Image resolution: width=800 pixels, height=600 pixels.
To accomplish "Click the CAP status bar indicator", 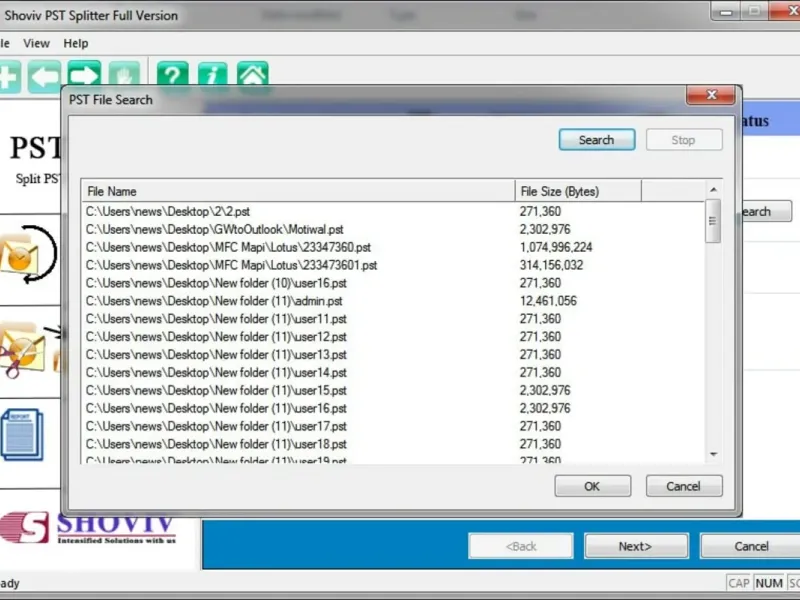I will [x=738, y=583].
